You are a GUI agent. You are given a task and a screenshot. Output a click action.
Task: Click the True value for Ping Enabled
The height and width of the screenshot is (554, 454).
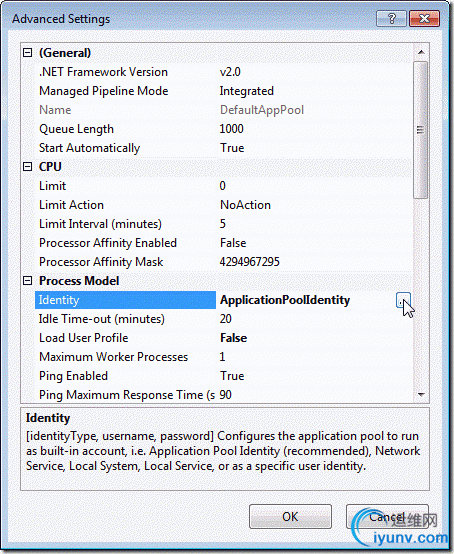point(232,376)
